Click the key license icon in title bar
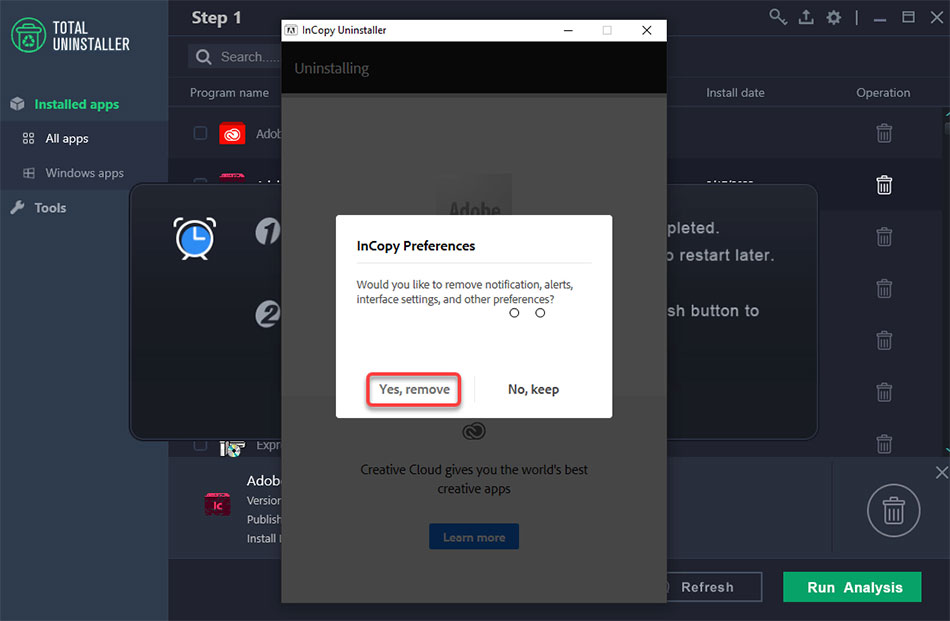The height and width of the screenshot is (621, 950). (x=778, y=17)
